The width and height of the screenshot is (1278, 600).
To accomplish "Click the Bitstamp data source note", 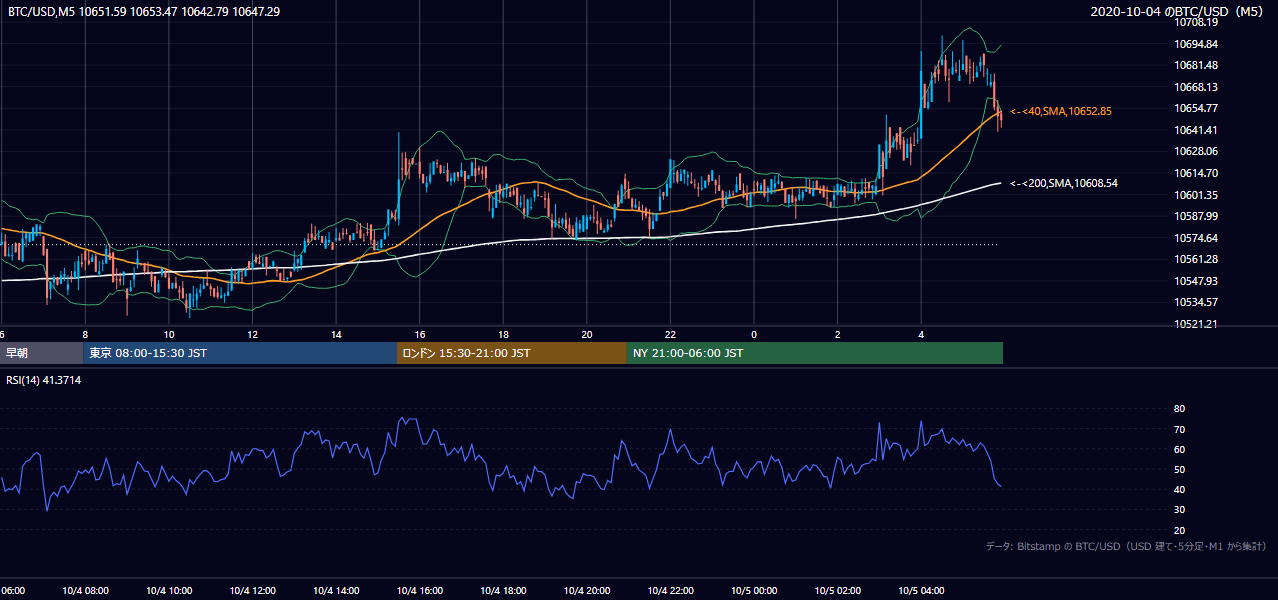I will click(1126, 546).
